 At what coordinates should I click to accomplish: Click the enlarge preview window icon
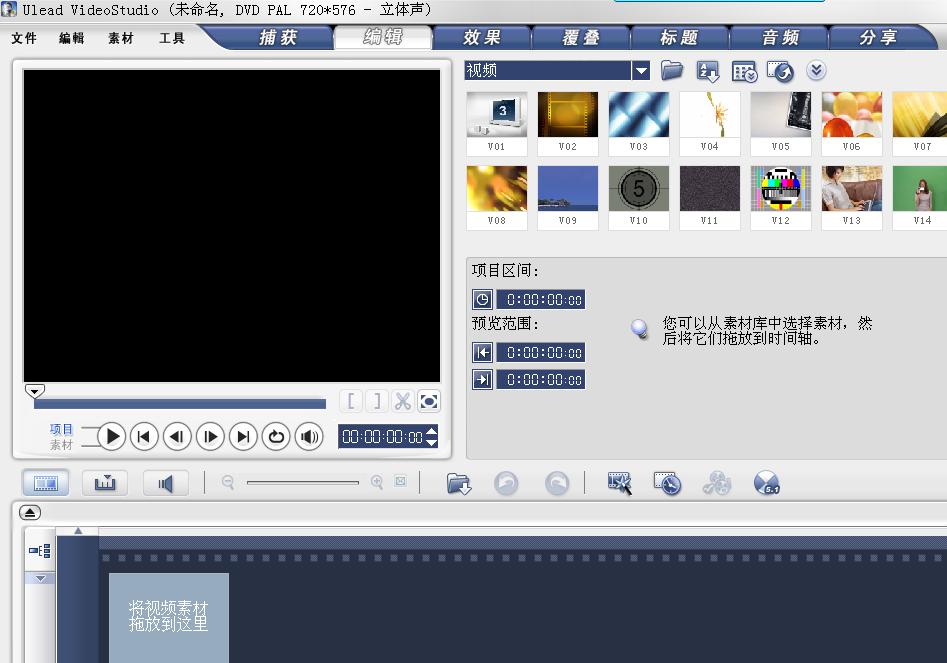point(429,401)
